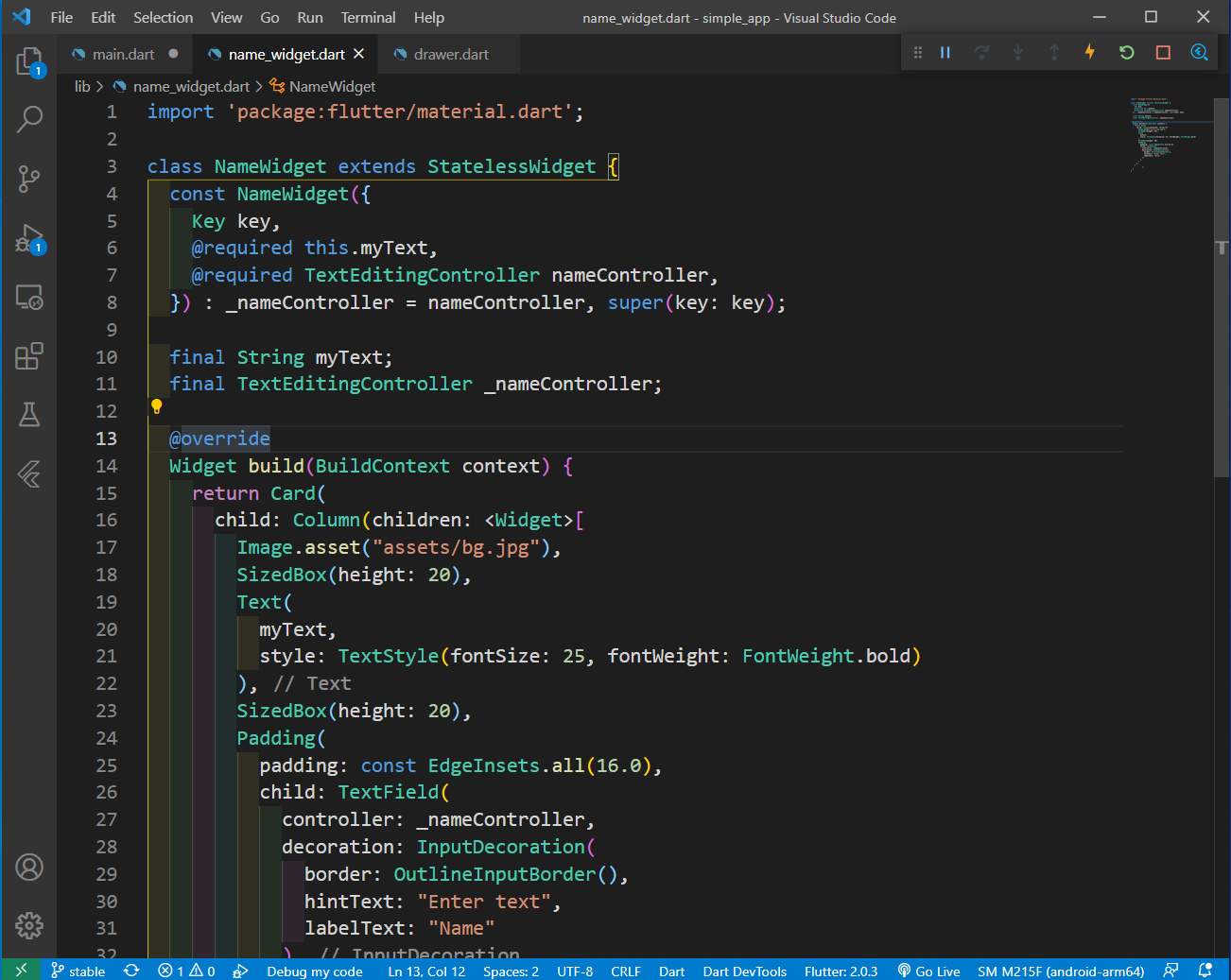Click the debug Step Out button

pyautogui.click(x=1053, y=53)
